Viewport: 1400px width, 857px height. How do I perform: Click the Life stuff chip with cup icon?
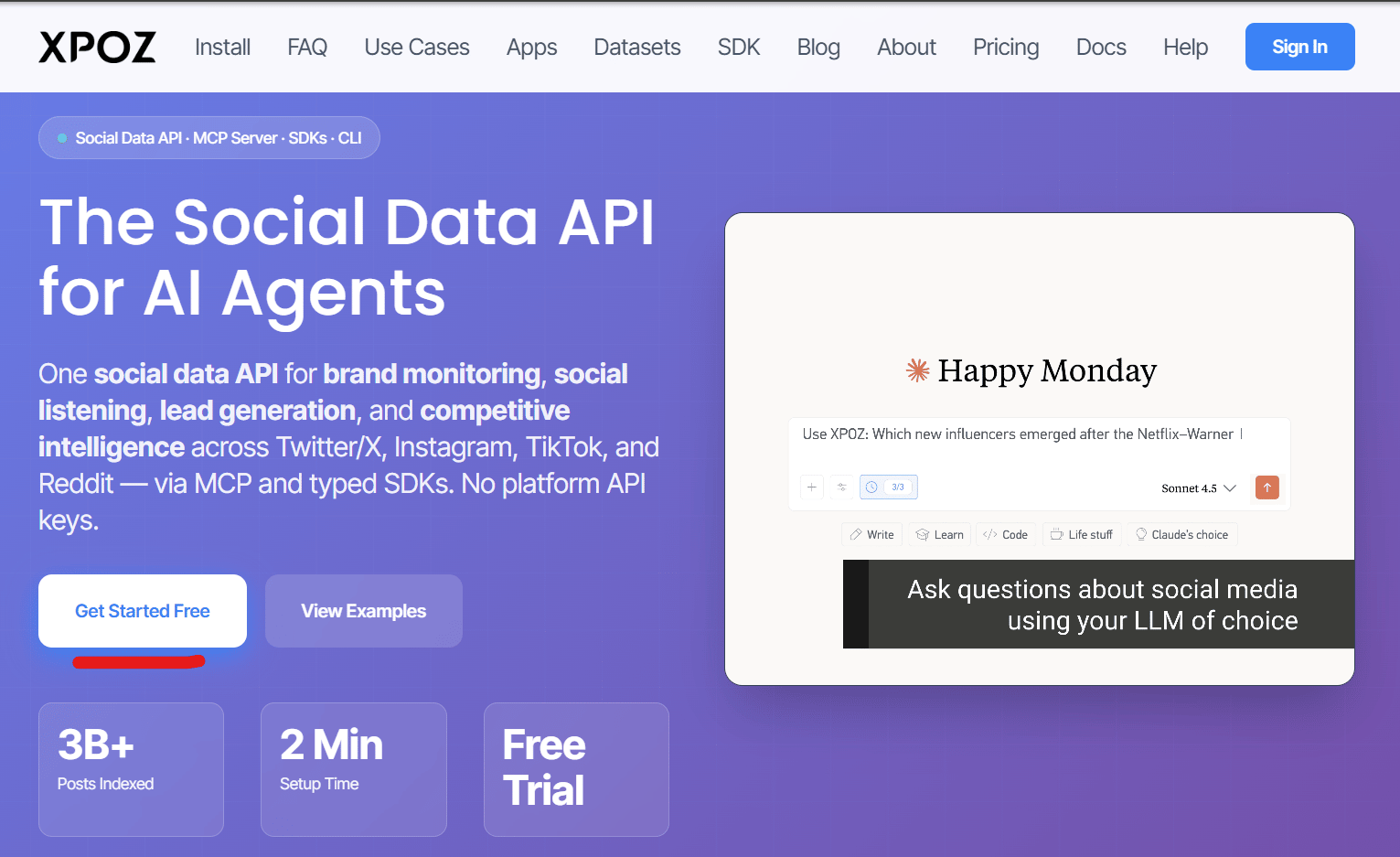click(1082, 535)
